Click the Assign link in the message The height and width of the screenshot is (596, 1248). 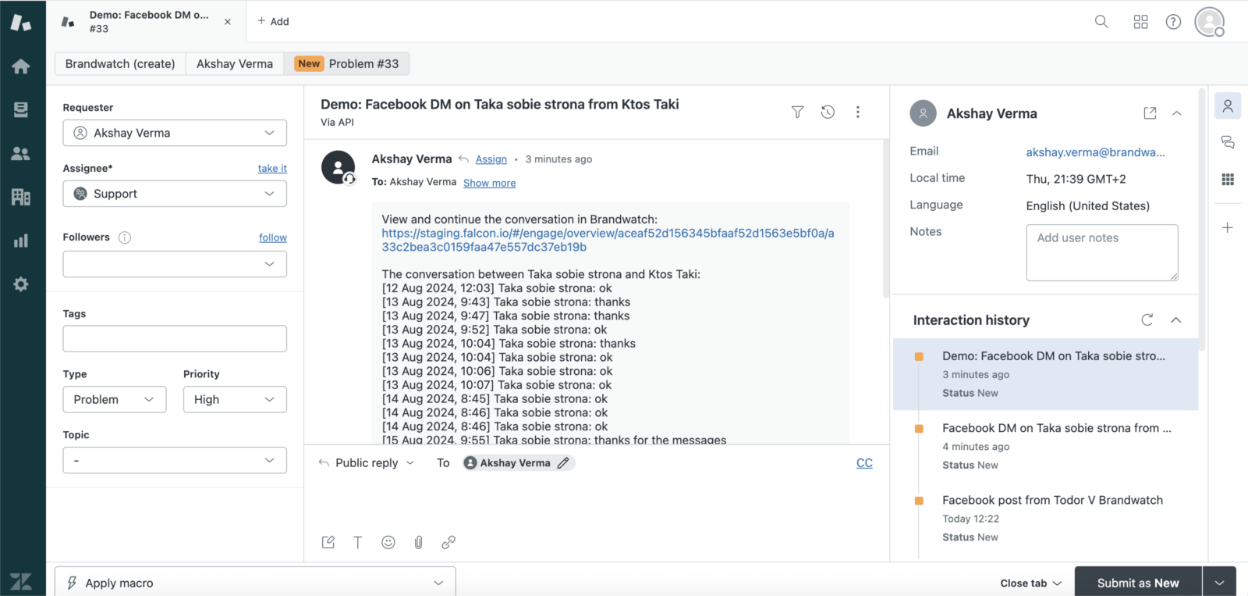click(x=491, y=159)
